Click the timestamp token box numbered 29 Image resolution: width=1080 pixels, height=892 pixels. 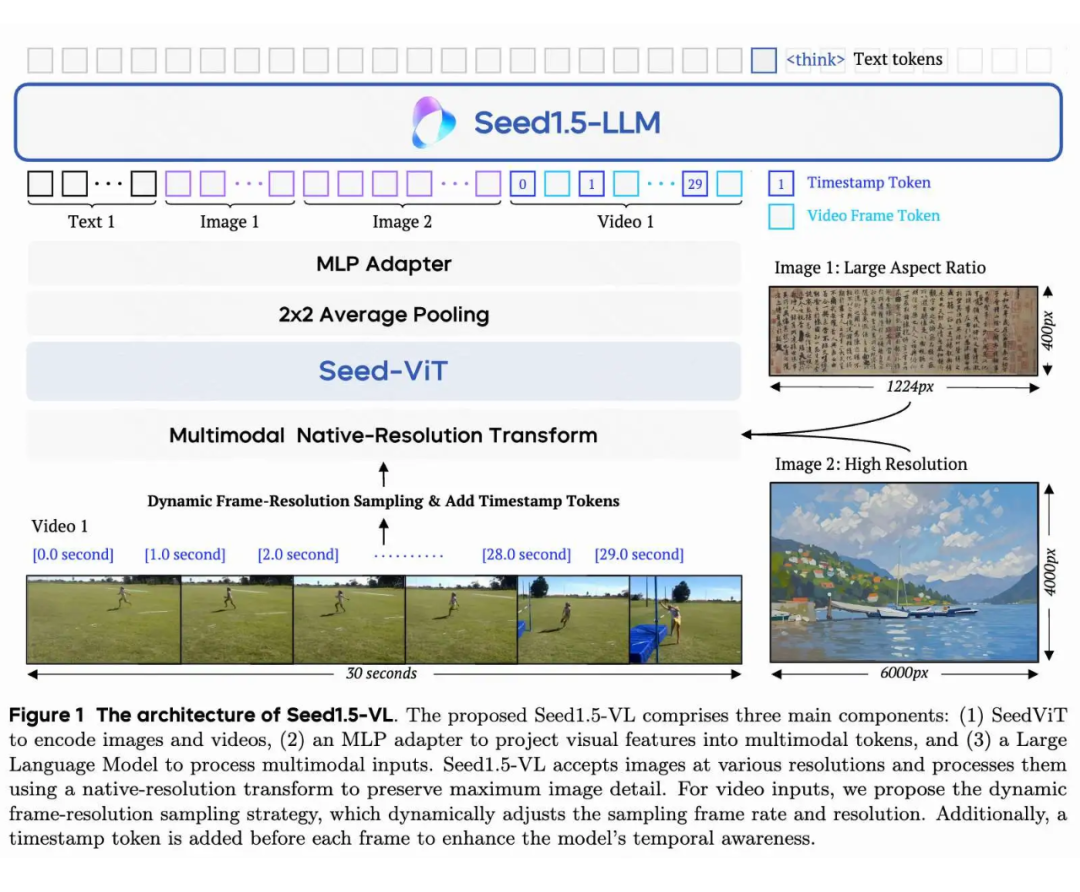(695, 184)
